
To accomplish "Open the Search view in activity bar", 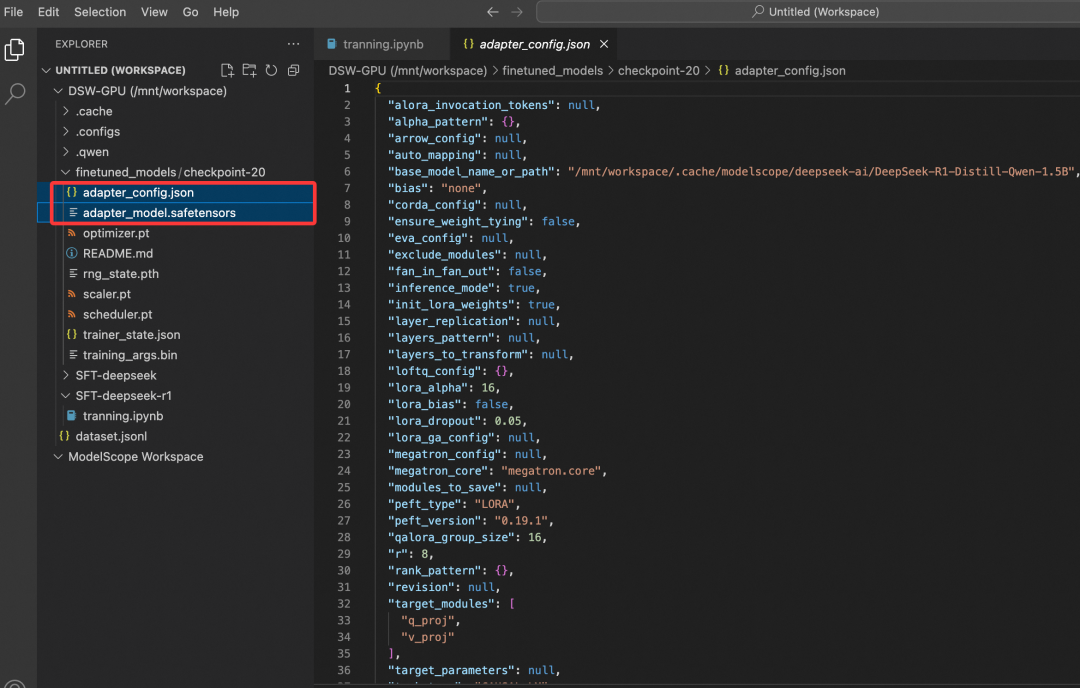I will pyautogui.click(x=14, y=93).
